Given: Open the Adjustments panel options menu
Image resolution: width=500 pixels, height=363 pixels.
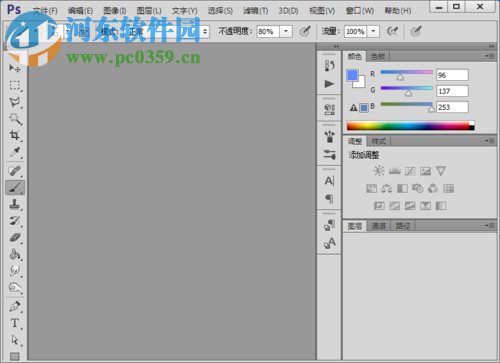Looking at the screenshot, I should [x=489, y=141].
